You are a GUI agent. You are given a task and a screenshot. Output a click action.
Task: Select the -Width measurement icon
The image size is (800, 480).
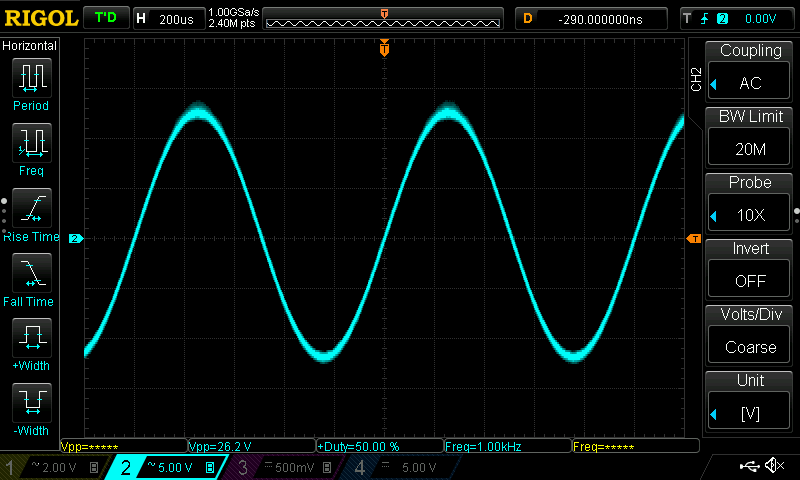coord(32,402)
